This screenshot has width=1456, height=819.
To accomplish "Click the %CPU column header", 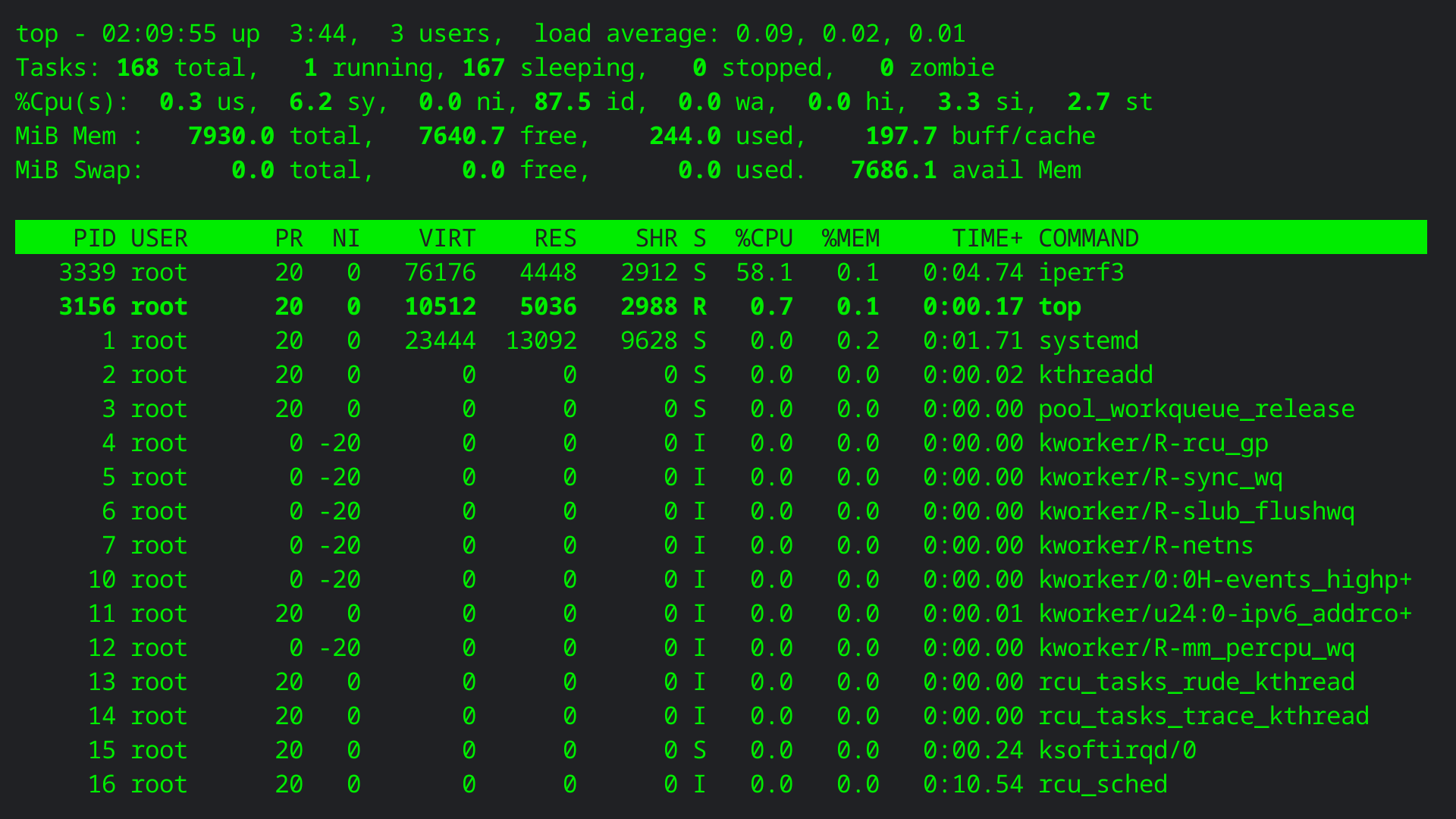I will coord(764,238).
